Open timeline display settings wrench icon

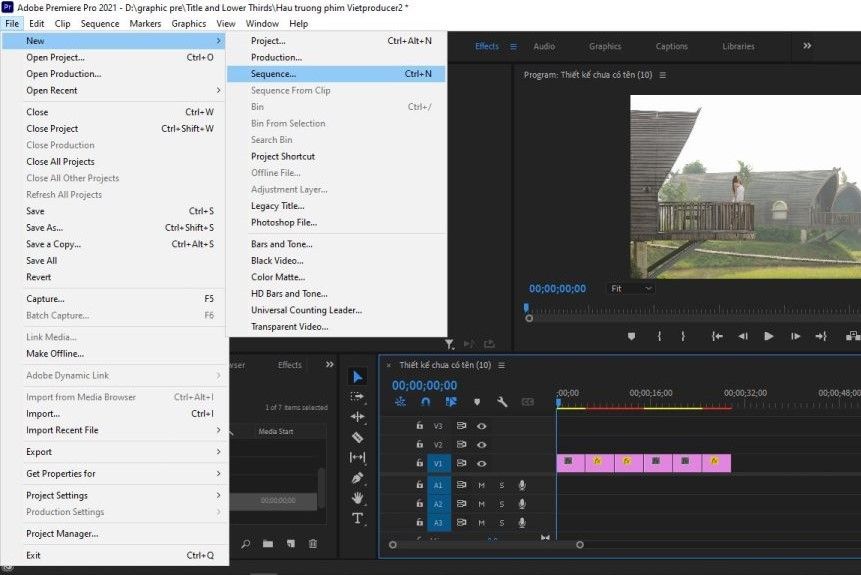(x=502, y=402)
